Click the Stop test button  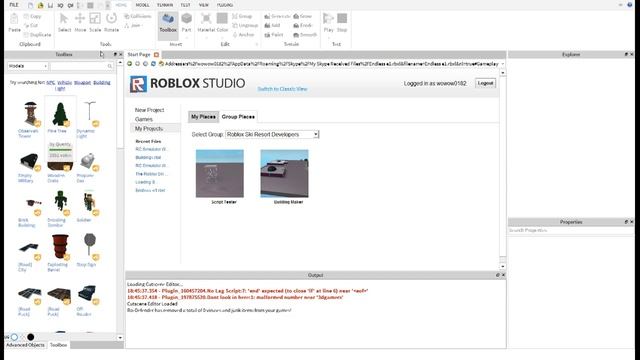(x=342, y=22)
